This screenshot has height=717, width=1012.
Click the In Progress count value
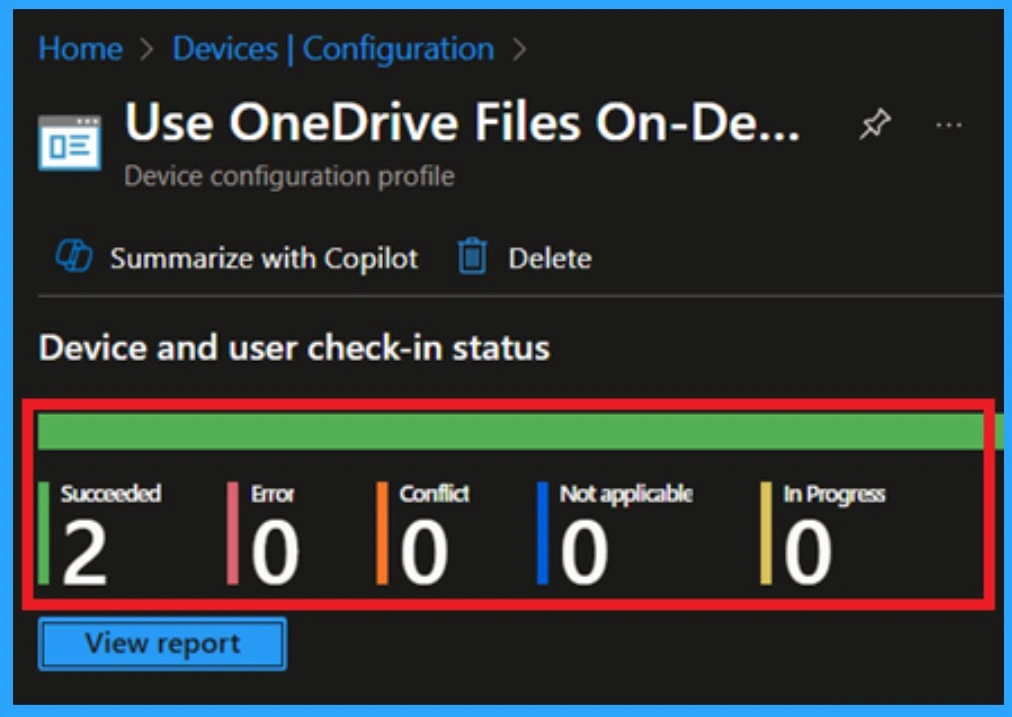pyautogui.click(x=808, y=554)
